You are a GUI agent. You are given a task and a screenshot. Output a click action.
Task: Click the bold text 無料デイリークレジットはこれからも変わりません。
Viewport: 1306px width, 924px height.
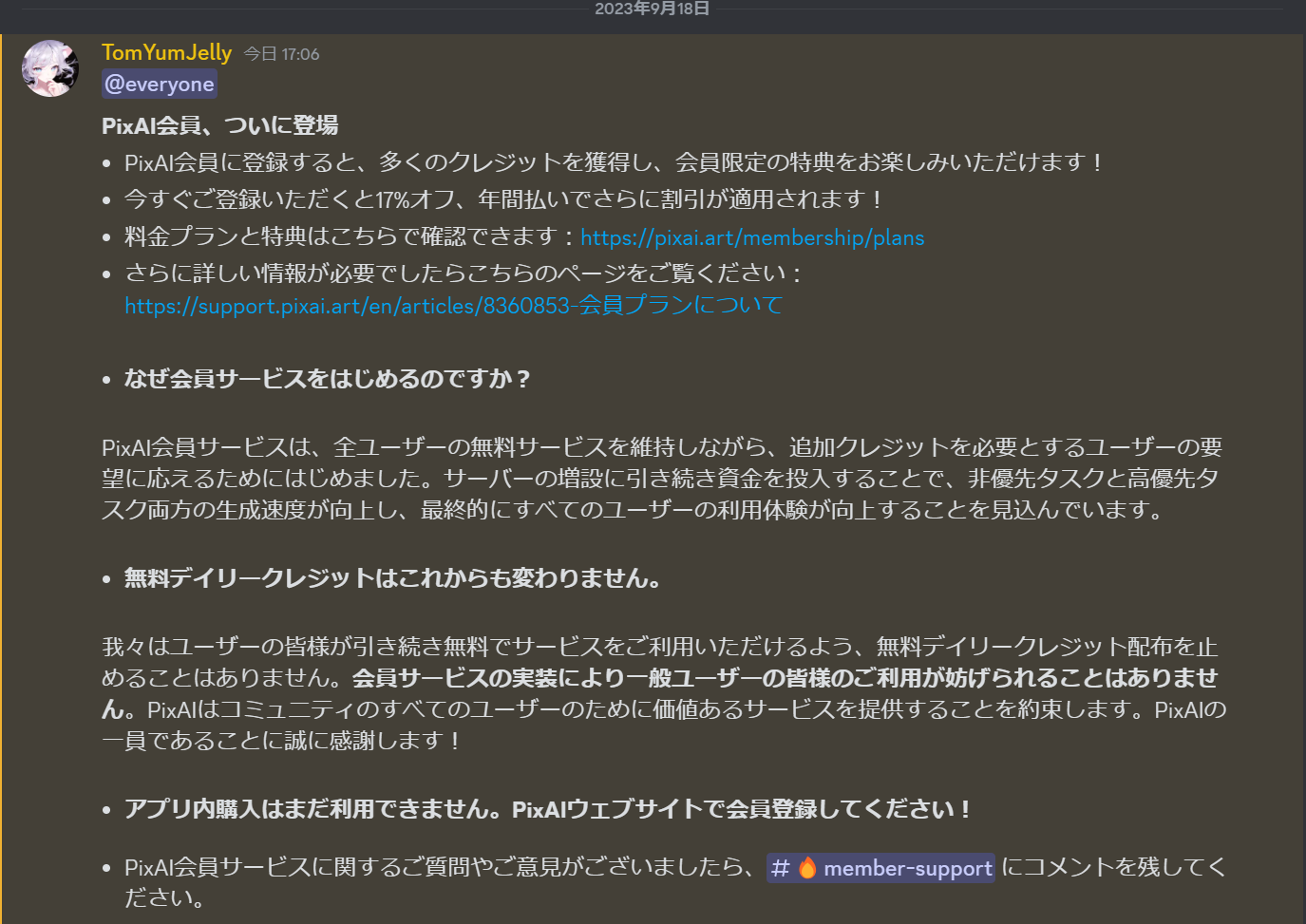click(x=393, y=578)
